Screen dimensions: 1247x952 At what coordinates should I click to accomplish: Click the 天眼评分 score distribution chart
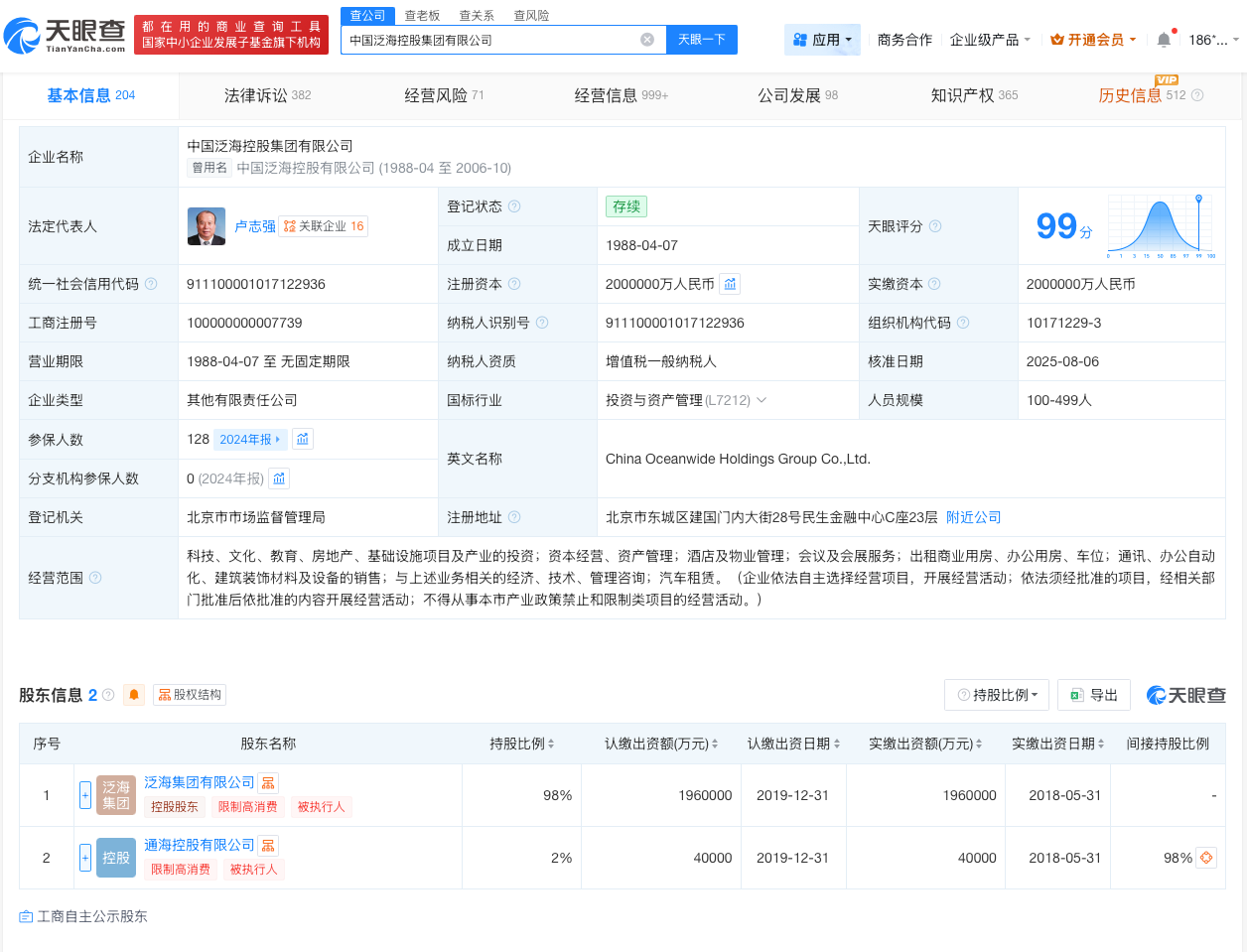click(x=1162, y=226)
